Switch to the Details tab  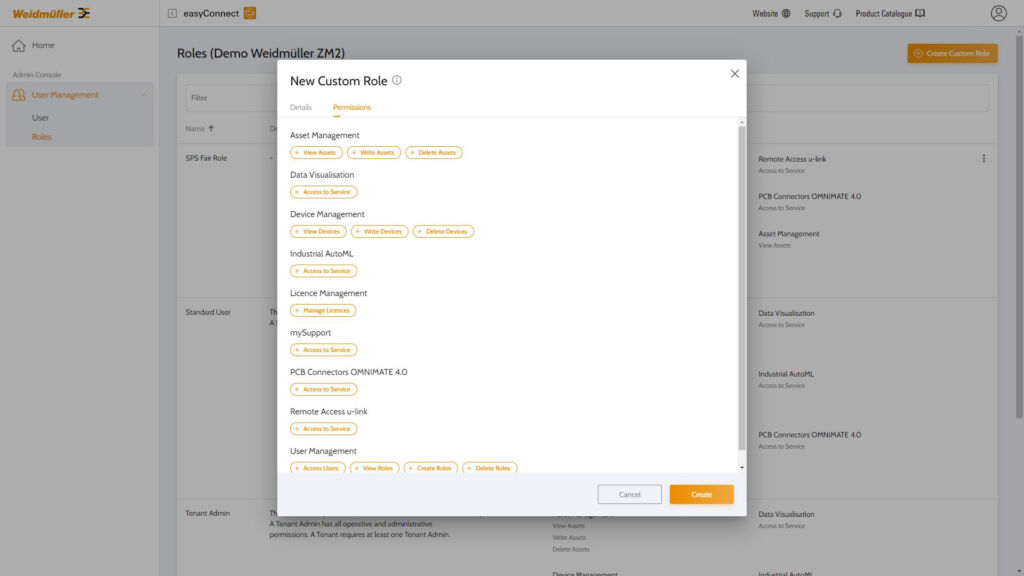point(301,107)
